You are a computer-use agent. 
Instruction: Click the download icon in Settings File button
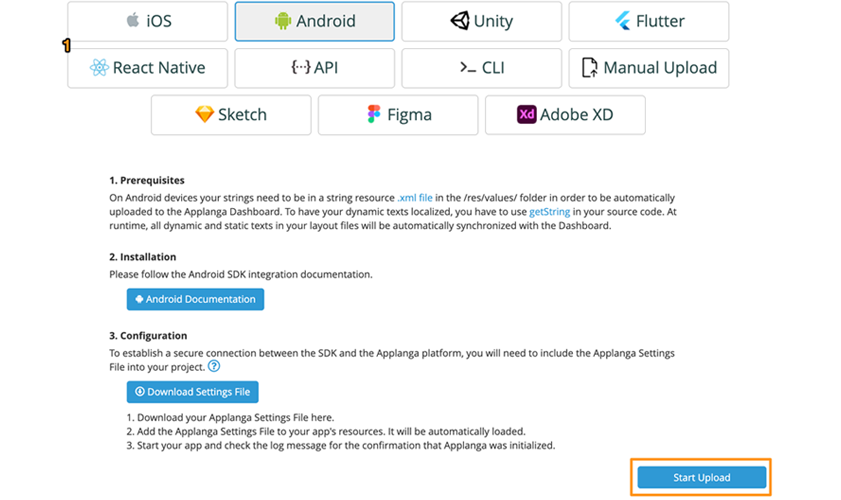(x=139, y=392)
